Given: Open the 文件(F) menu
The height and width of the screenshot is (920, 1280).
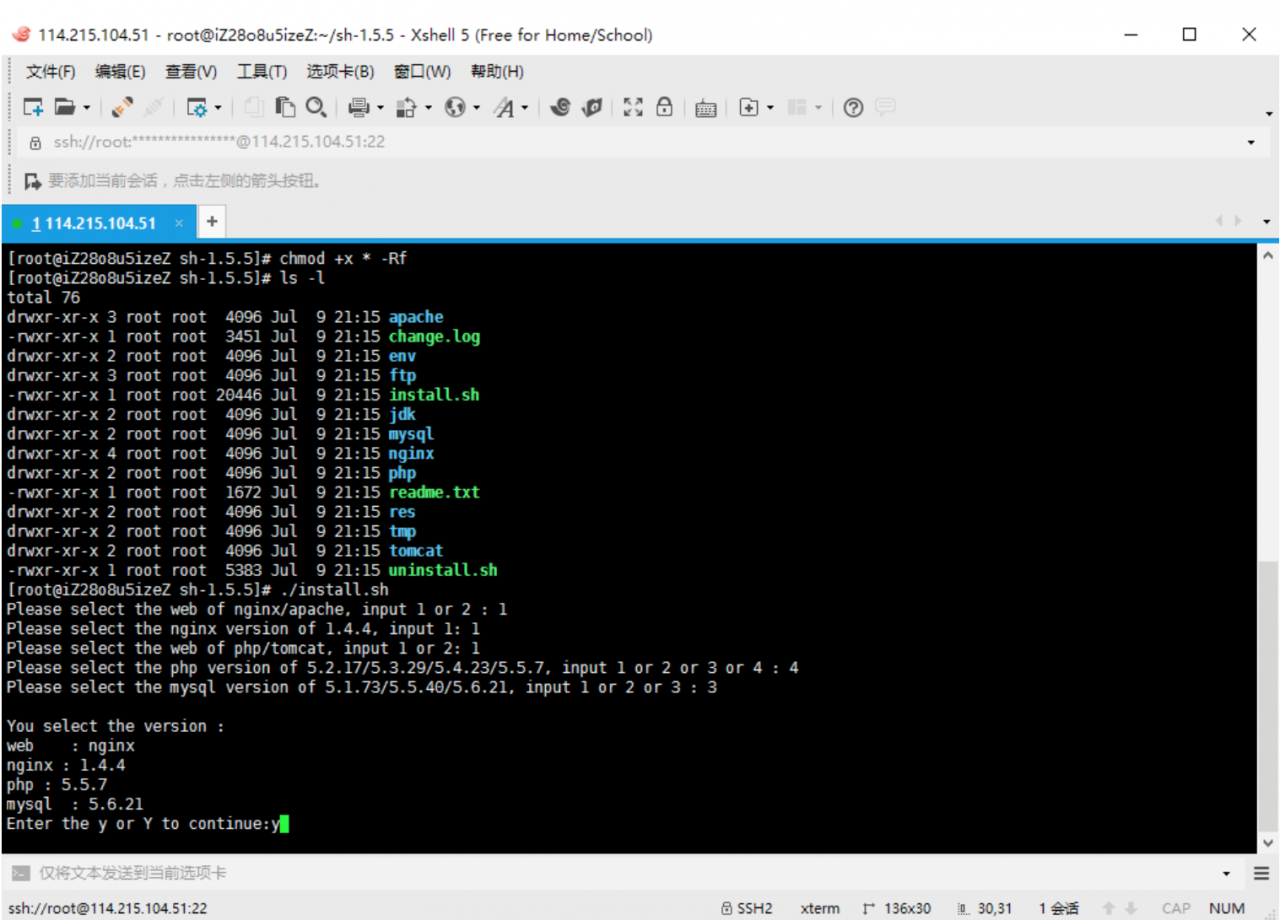Looking at the screenshot, I should point(50,71).
